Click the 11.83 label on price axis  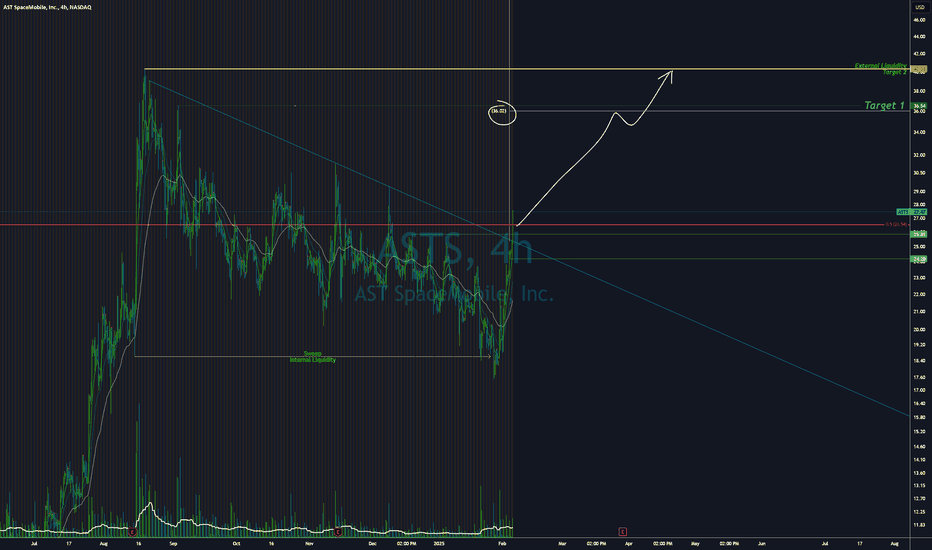point(920,524)
